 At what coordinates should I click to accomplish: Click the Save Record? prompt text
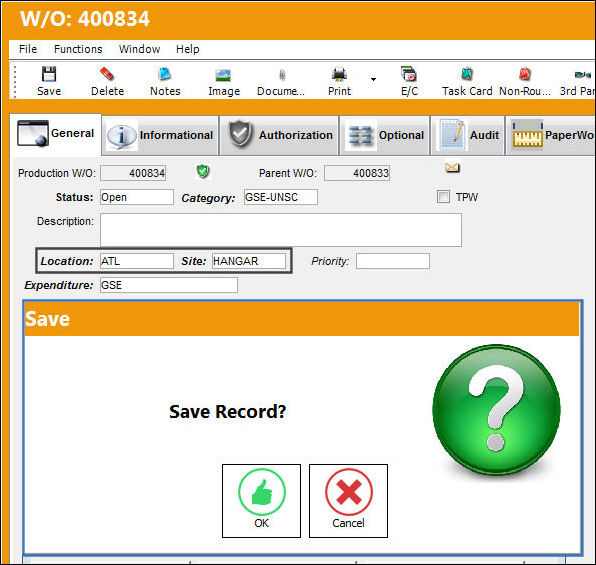point(227,412)
